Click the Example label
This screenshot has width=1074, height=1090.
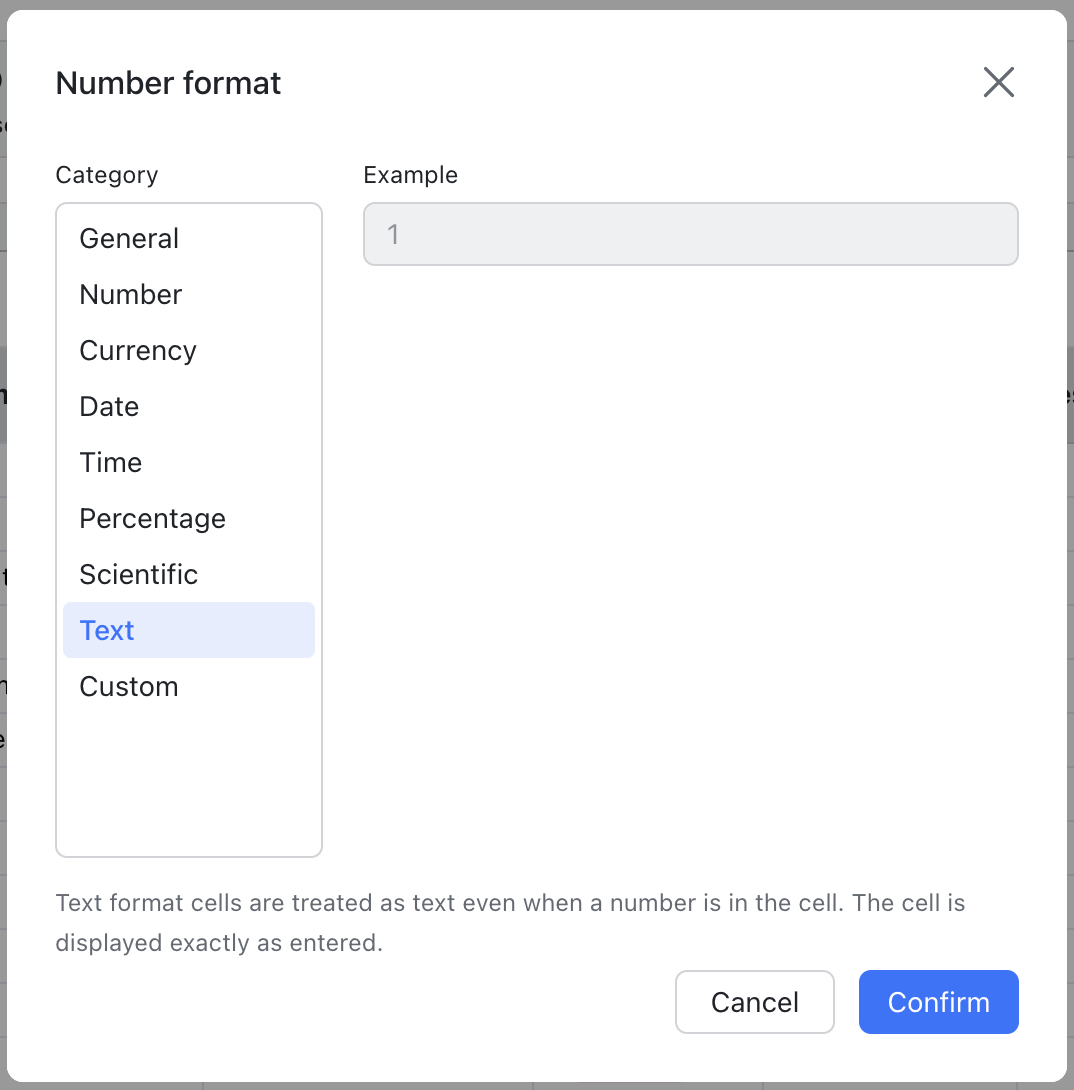410,175
